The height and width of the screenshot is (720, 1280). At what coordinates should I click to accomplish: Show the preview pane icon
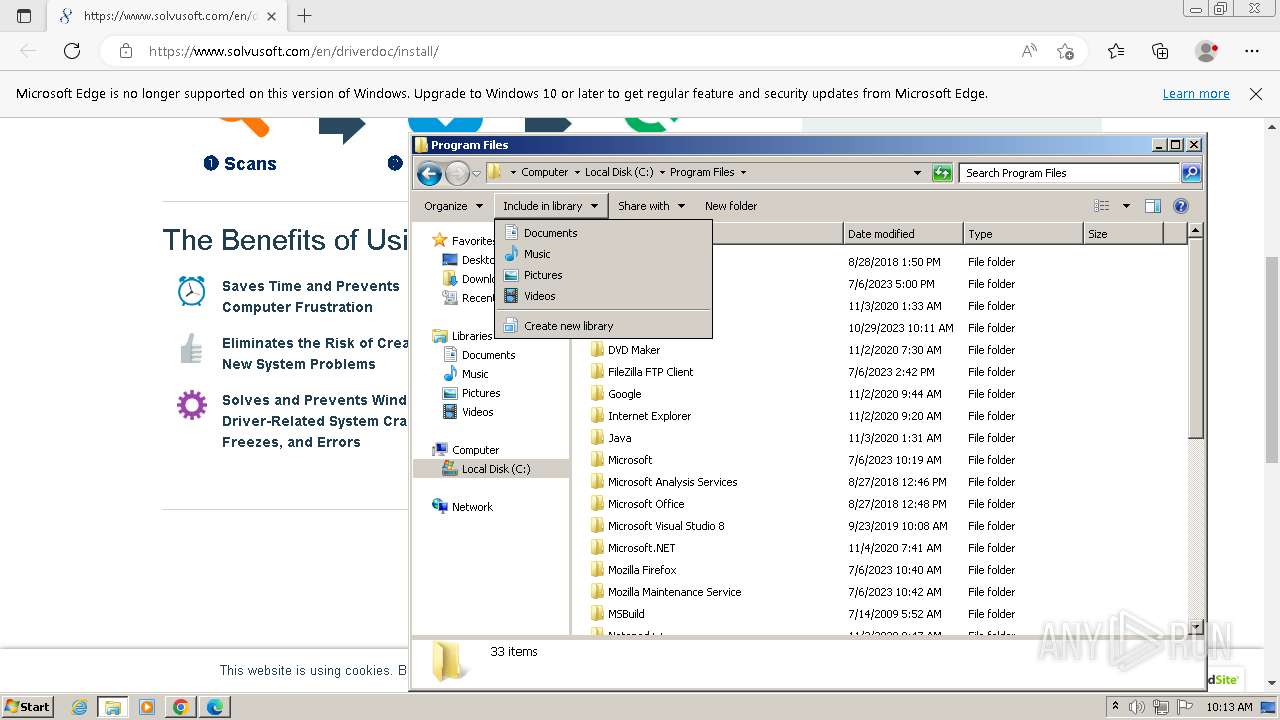(1153, 206)
